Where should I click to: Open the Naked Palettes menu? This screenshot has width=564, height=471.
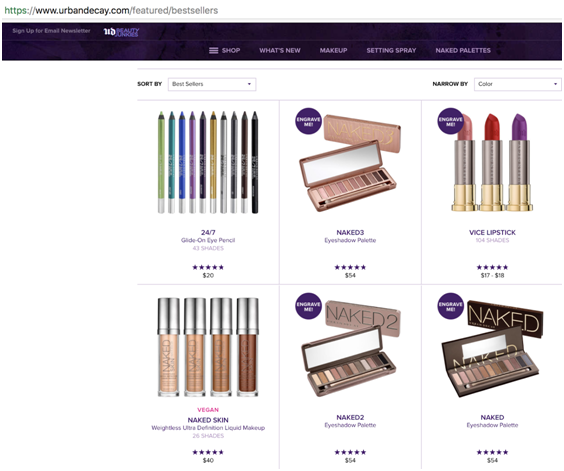click(463, 51)
